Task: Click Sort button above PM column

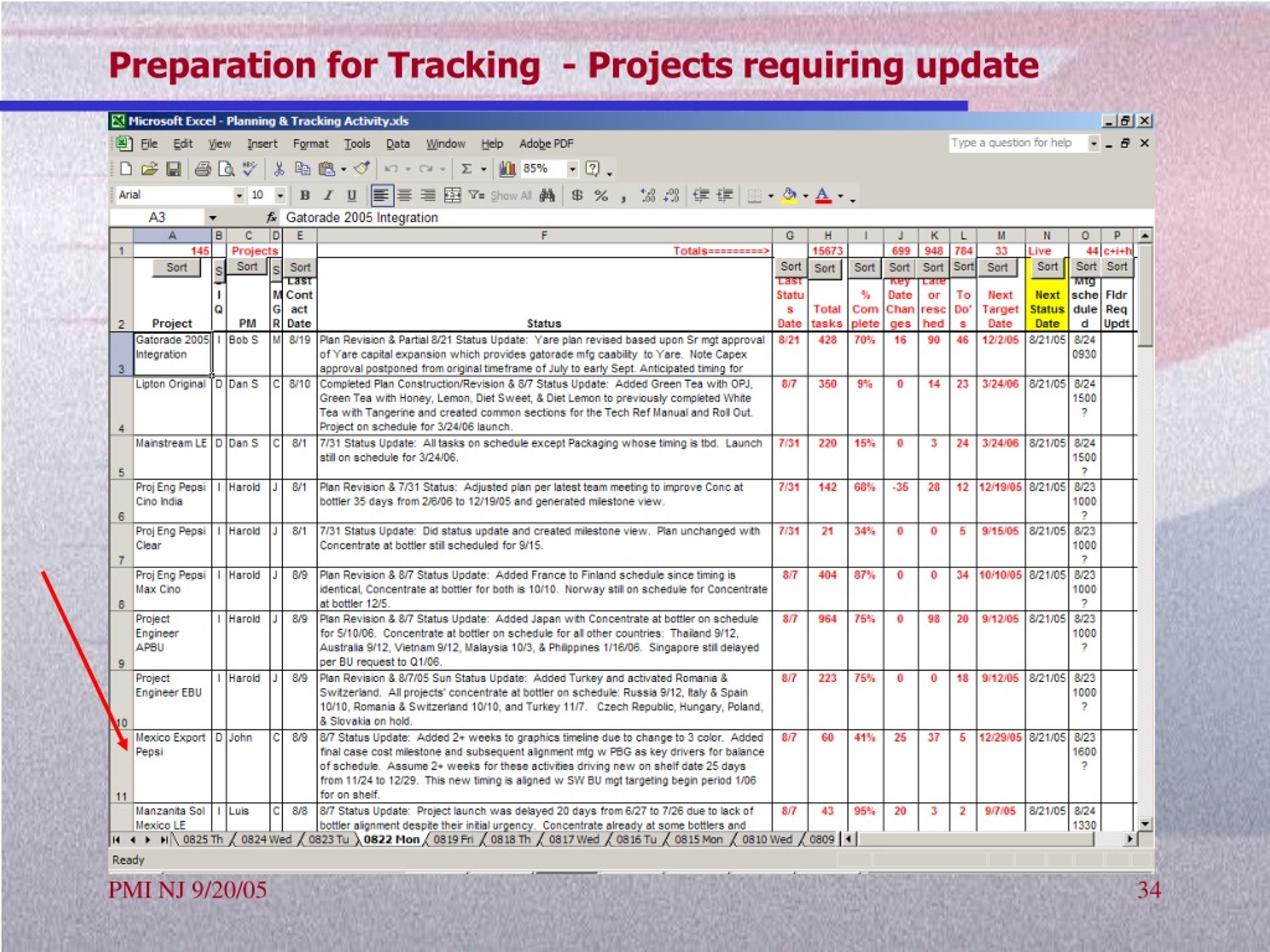Action: click(x=247, y=266)
